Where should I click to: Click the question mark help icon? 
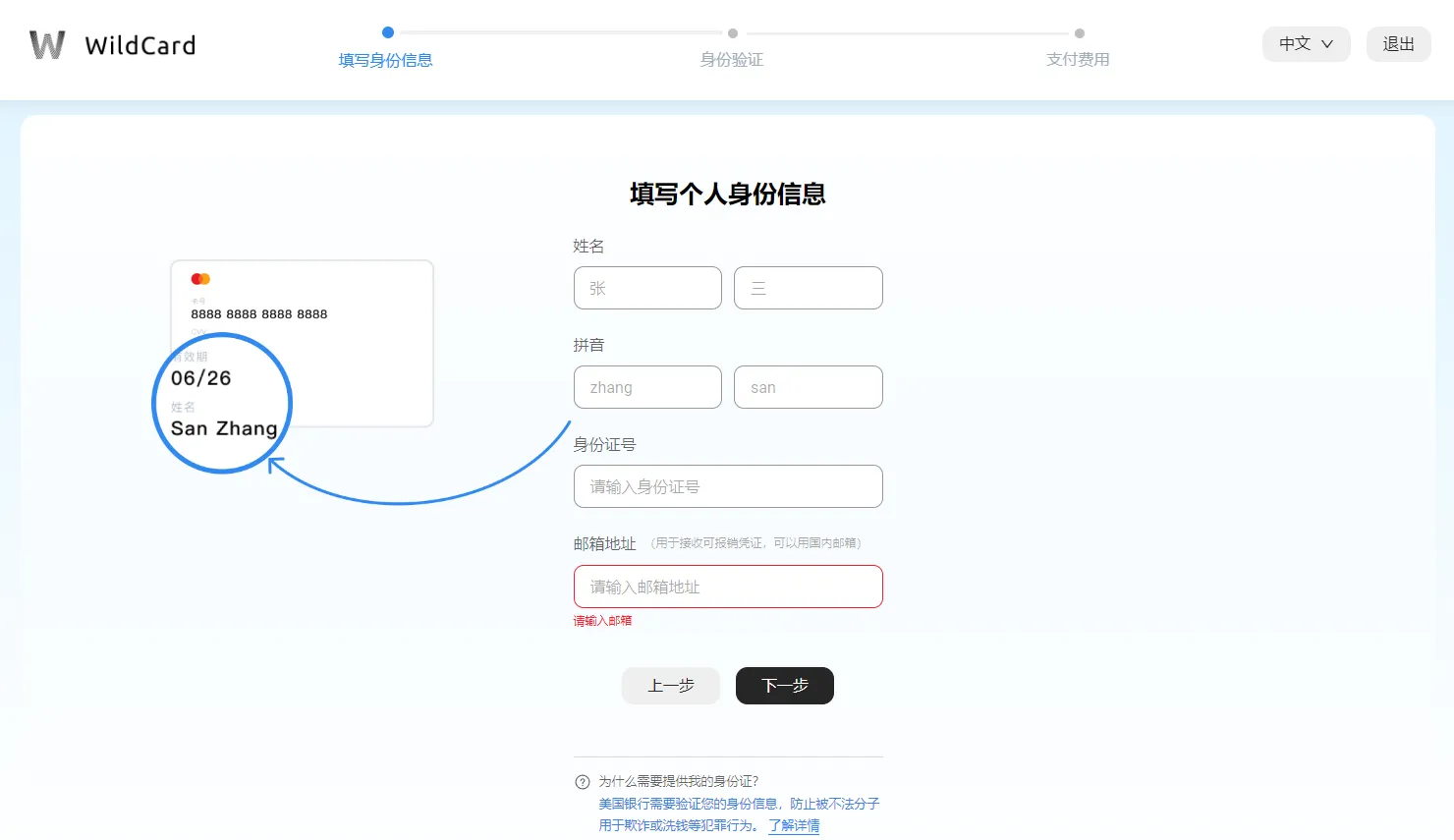[x=583, y=782]
